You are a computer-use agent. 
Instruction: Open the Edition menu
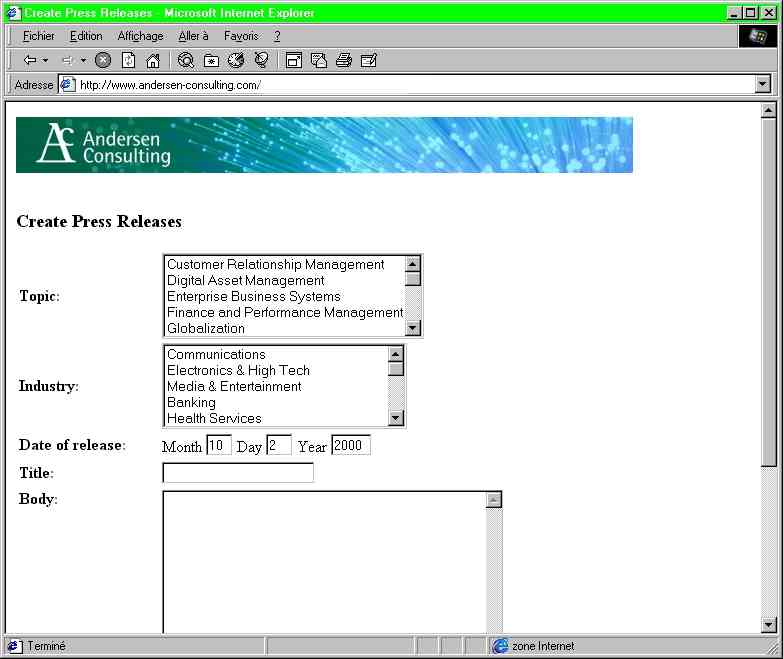[x=86, y=36]
